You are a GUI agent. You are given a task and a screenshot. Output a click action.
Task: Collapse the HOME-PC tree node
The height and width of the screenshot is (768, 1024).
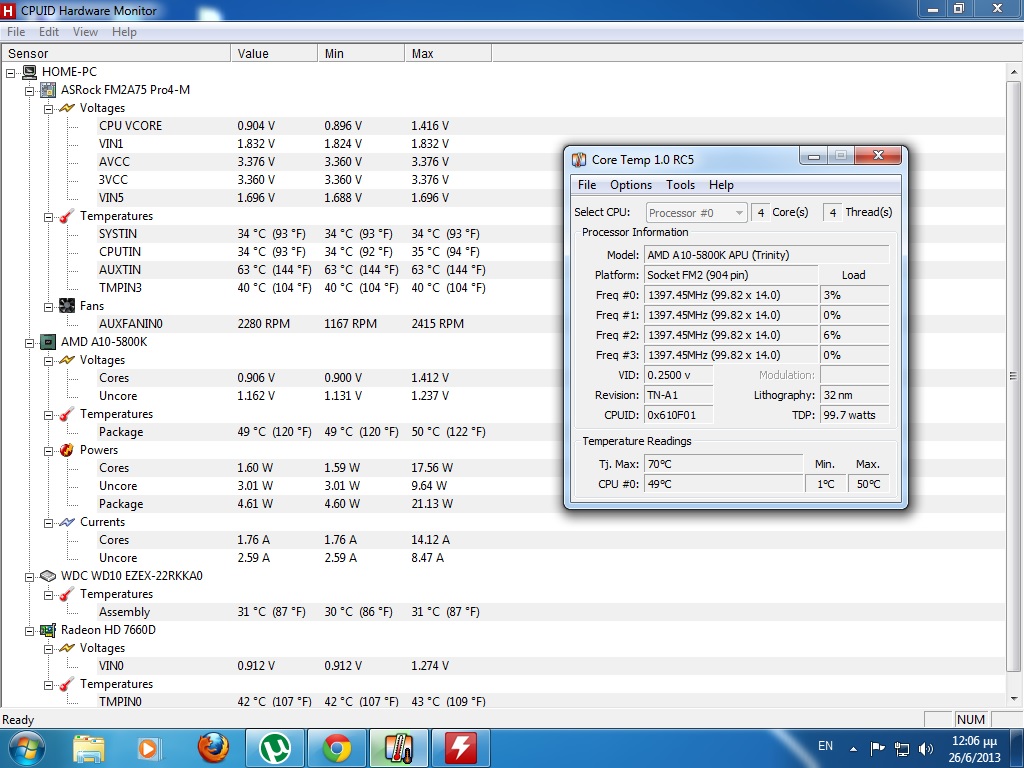tap(11, 72)
